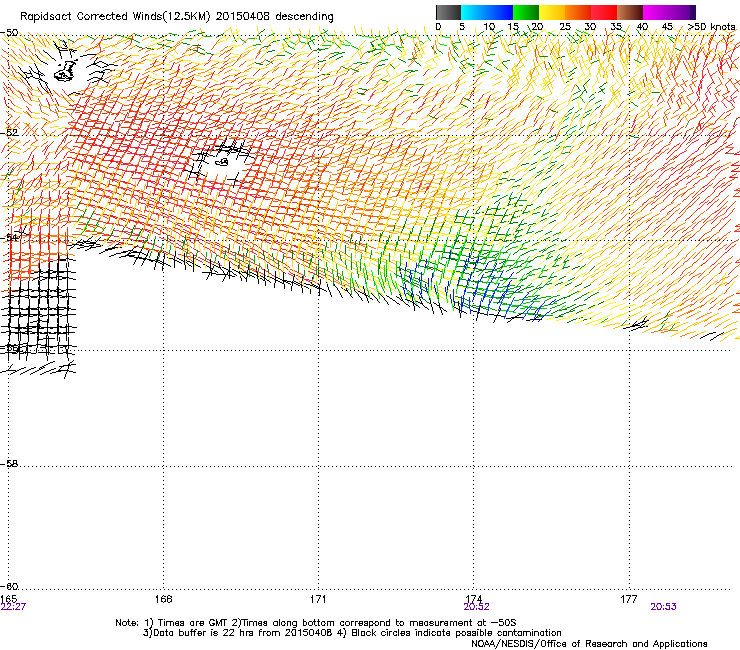Click the gray 0-5 knots color swatch

tap(448, 12)
